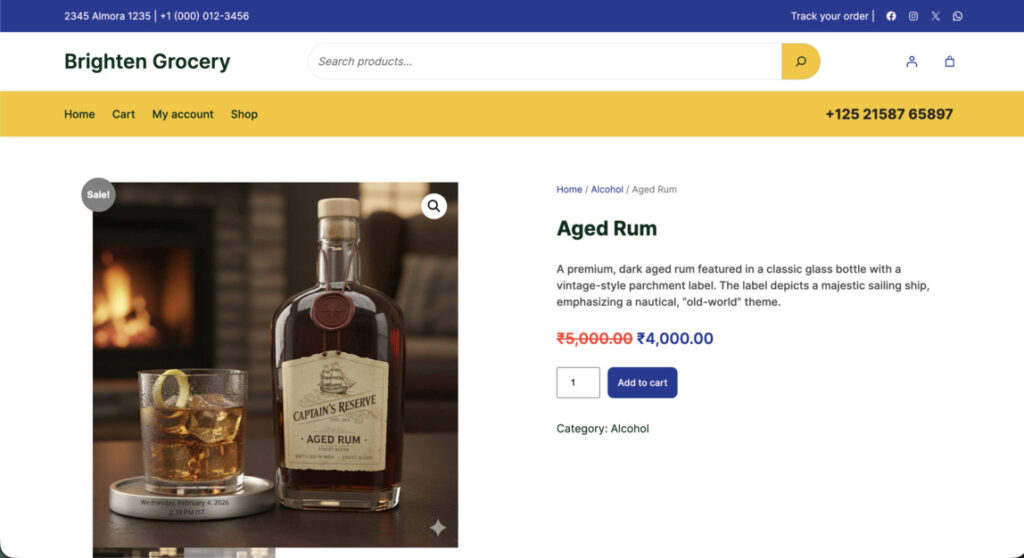Click the Track your order link

pos(829,16)
